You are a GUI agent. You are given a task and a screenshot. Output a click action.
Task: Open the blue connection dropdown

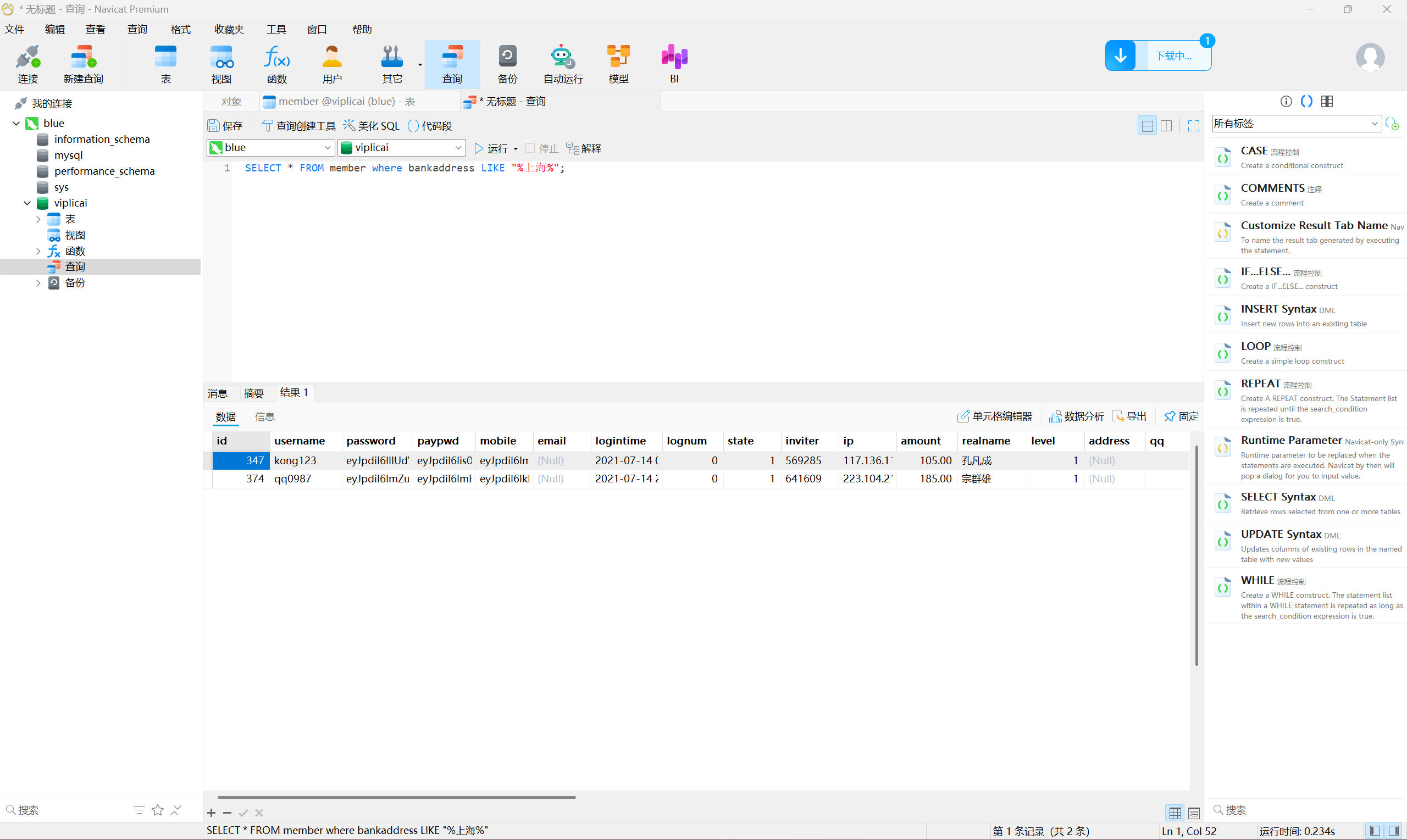coord(270,148)
